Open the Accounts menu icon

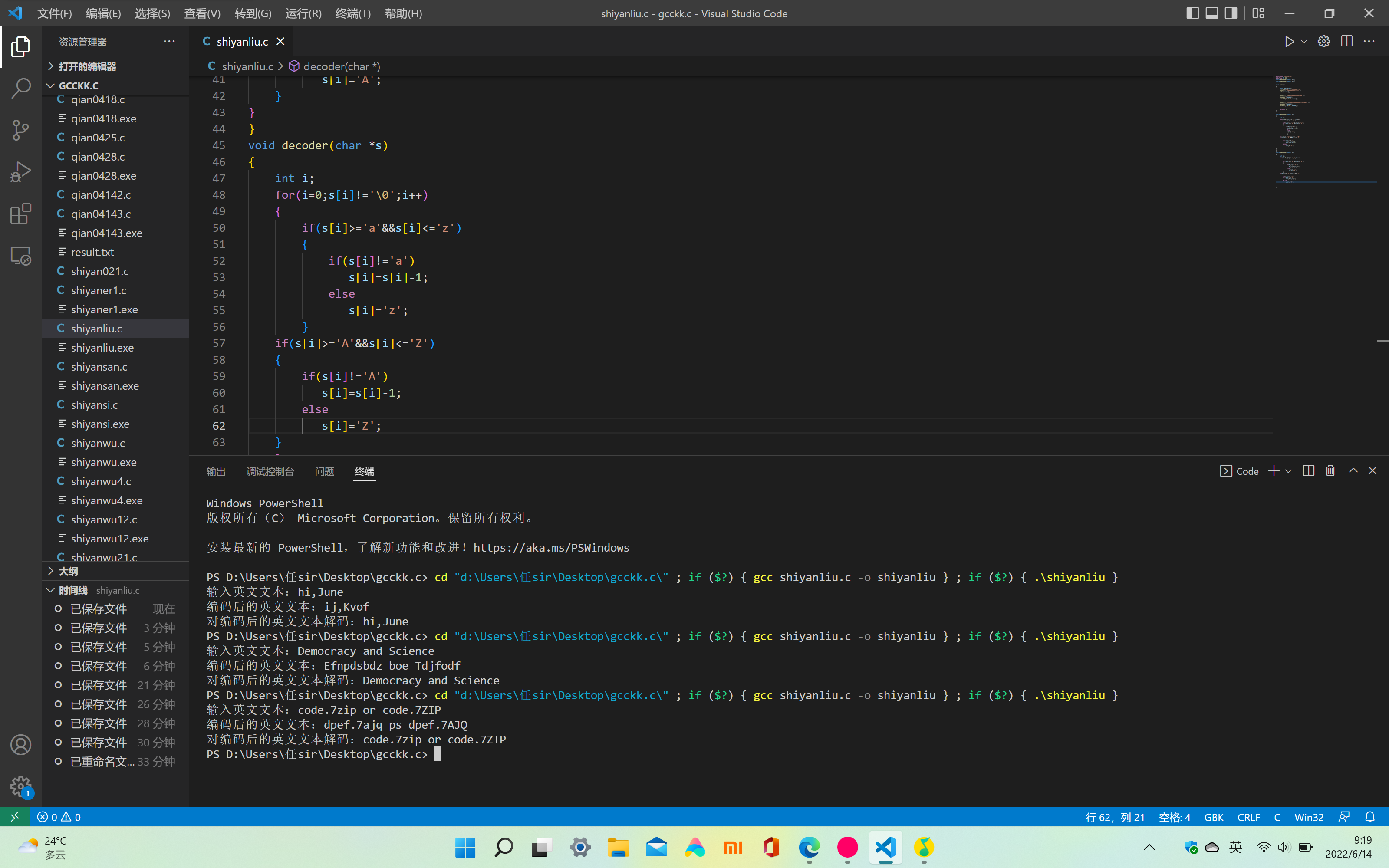(21, 745)
